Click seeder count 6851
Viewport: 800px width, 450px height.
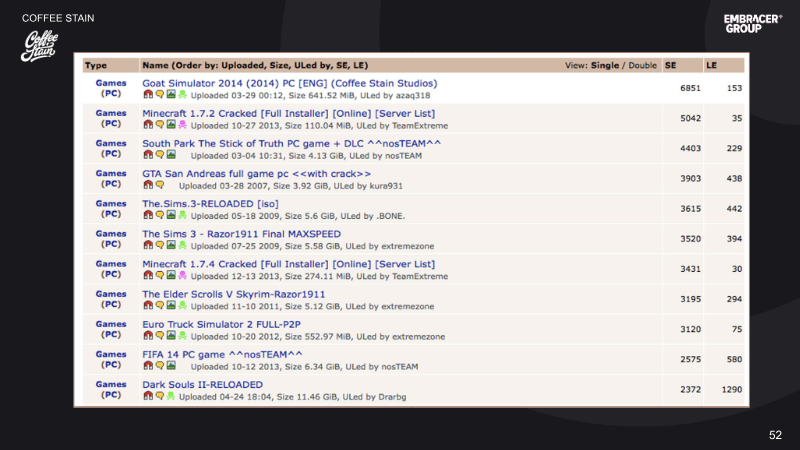pyautogui.click(x=690, y=88)
